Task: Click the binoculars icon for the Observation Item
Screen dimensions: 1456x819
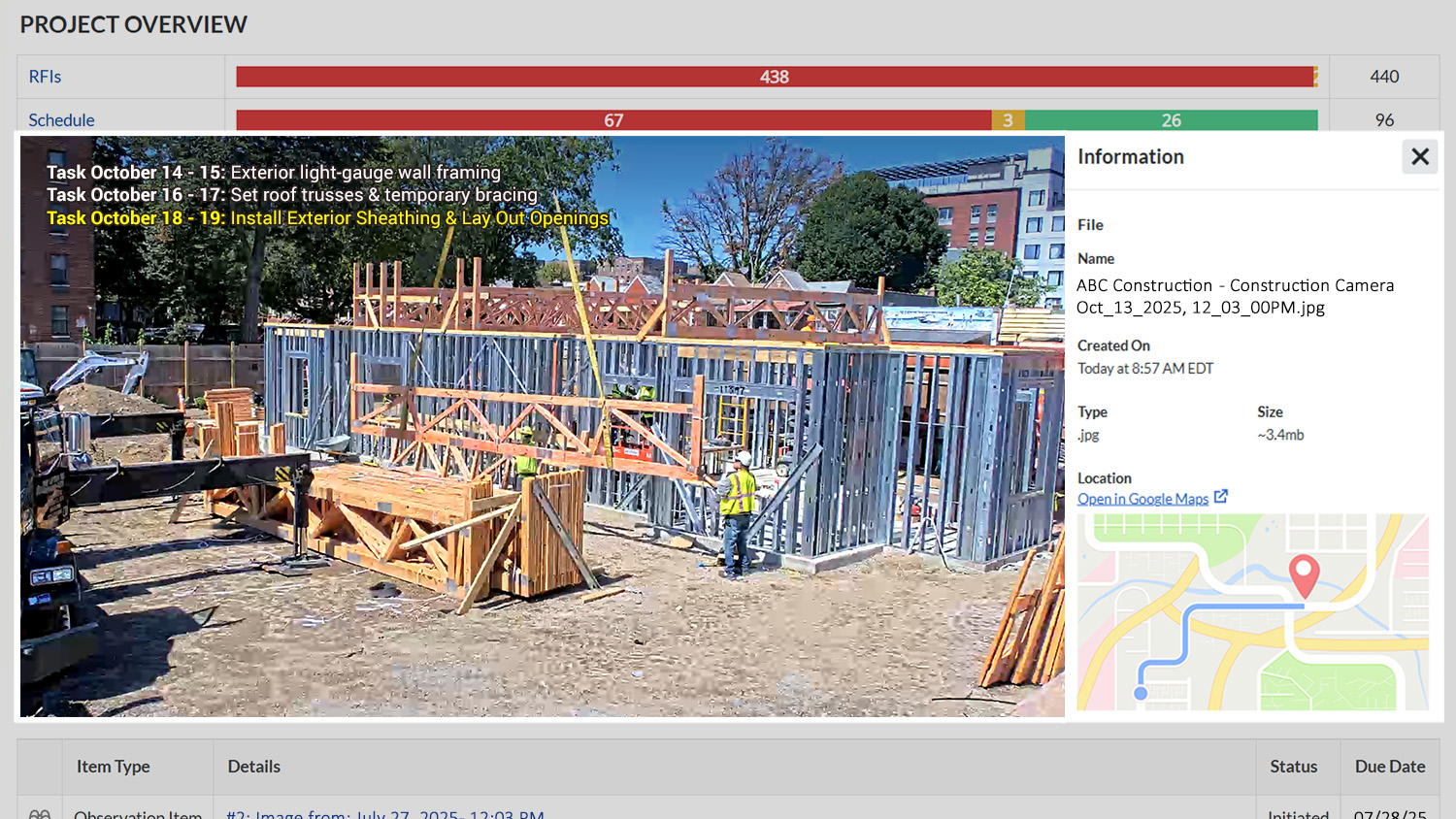Action: click(x=40, y=813)
